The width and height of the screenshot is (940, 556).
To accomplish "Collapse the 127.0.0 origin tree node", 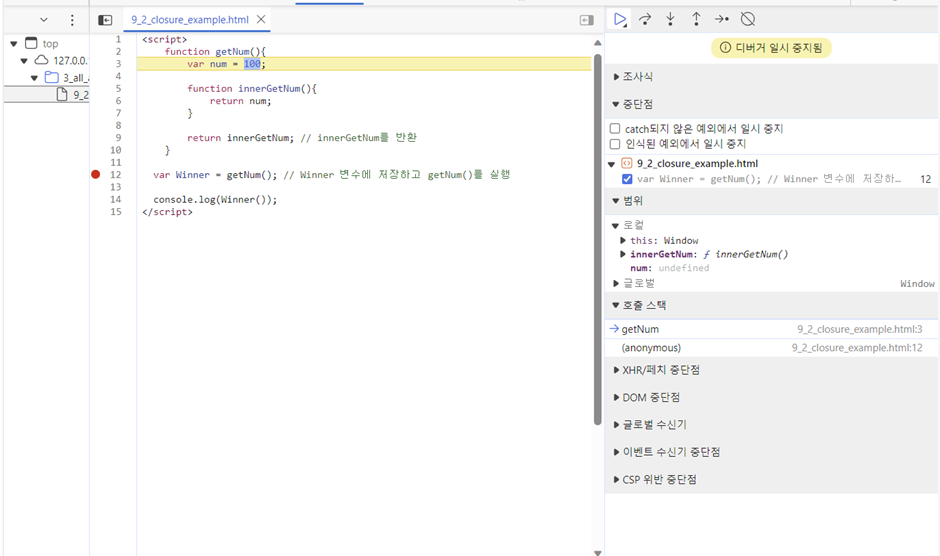I will (24, 61).
